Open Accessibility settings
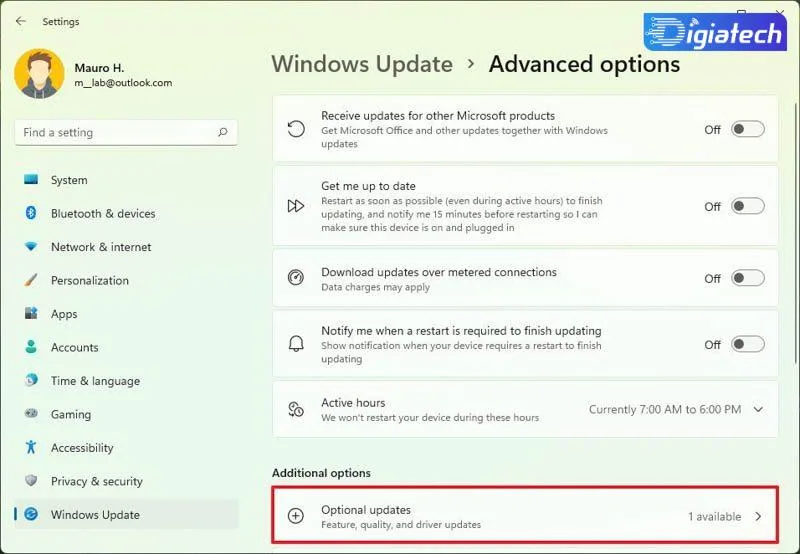This screenshot has width=800, height=554. pos(126,447)
